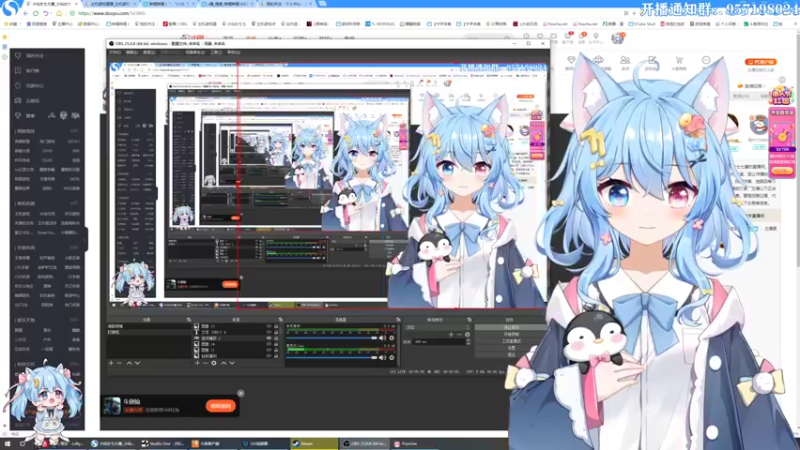This screenshot has height=450, width=800.
Task: Open 排行榜 in Douyu left sidebar
Action: (x=33, y=71)
